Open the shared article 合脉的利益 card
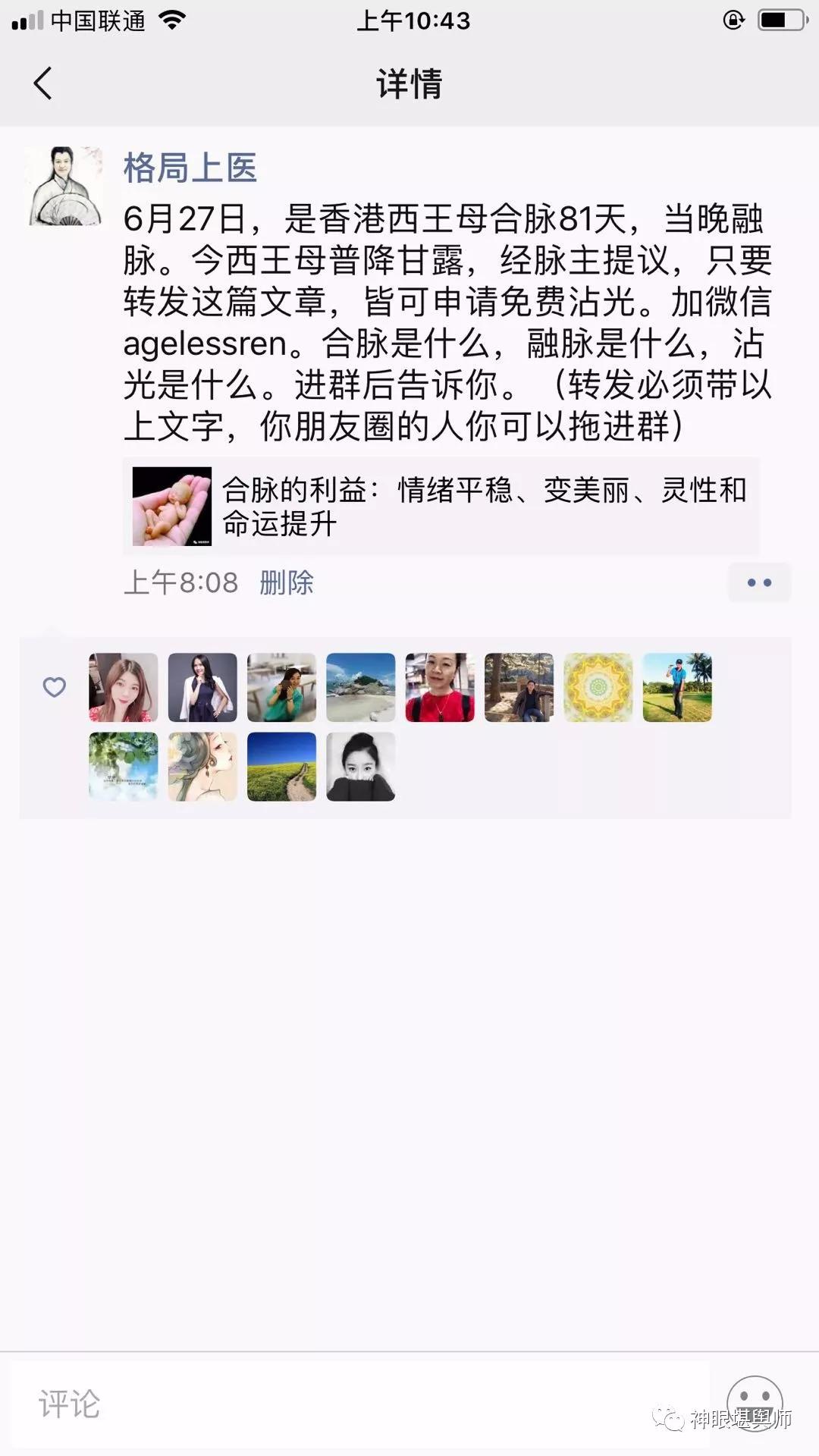819x1456 pixels. (441, 507)
